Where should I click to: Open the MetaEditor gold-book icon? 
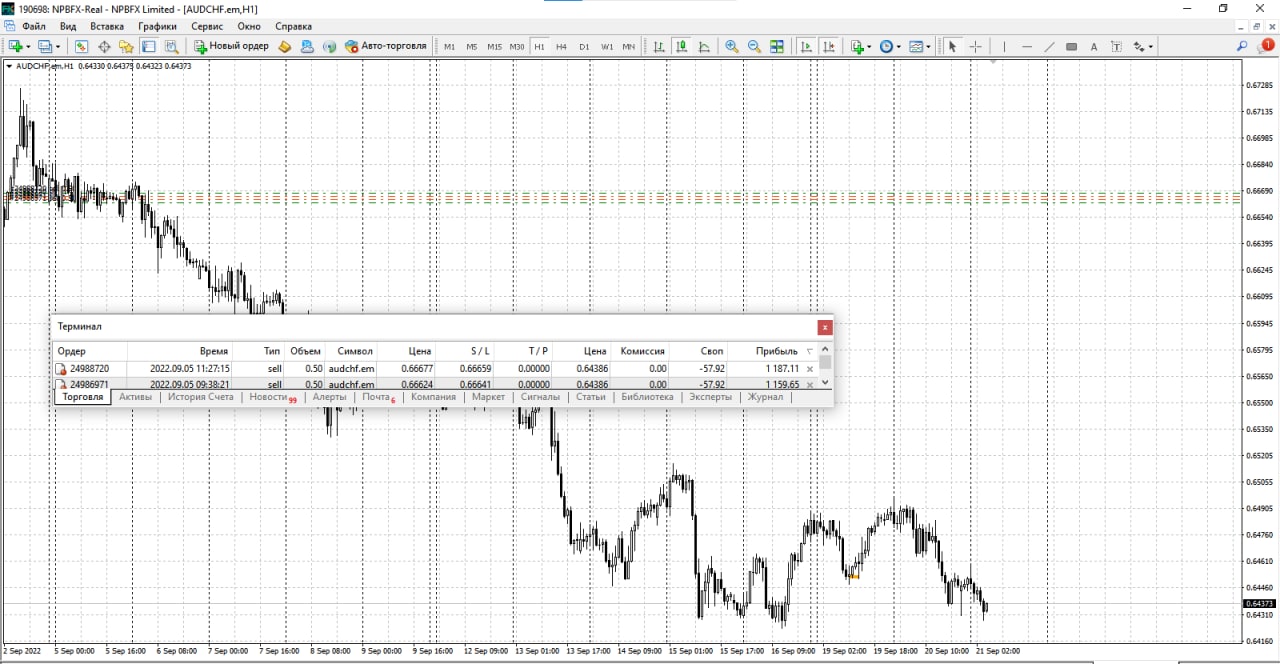(x=285, y=46)
